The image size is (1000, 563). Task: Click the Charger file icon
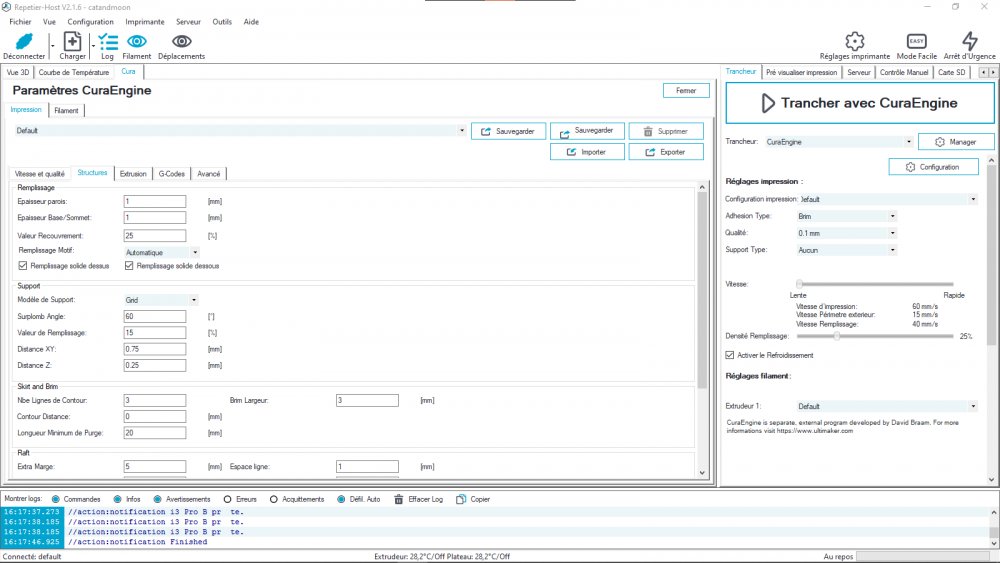(72, 41)
